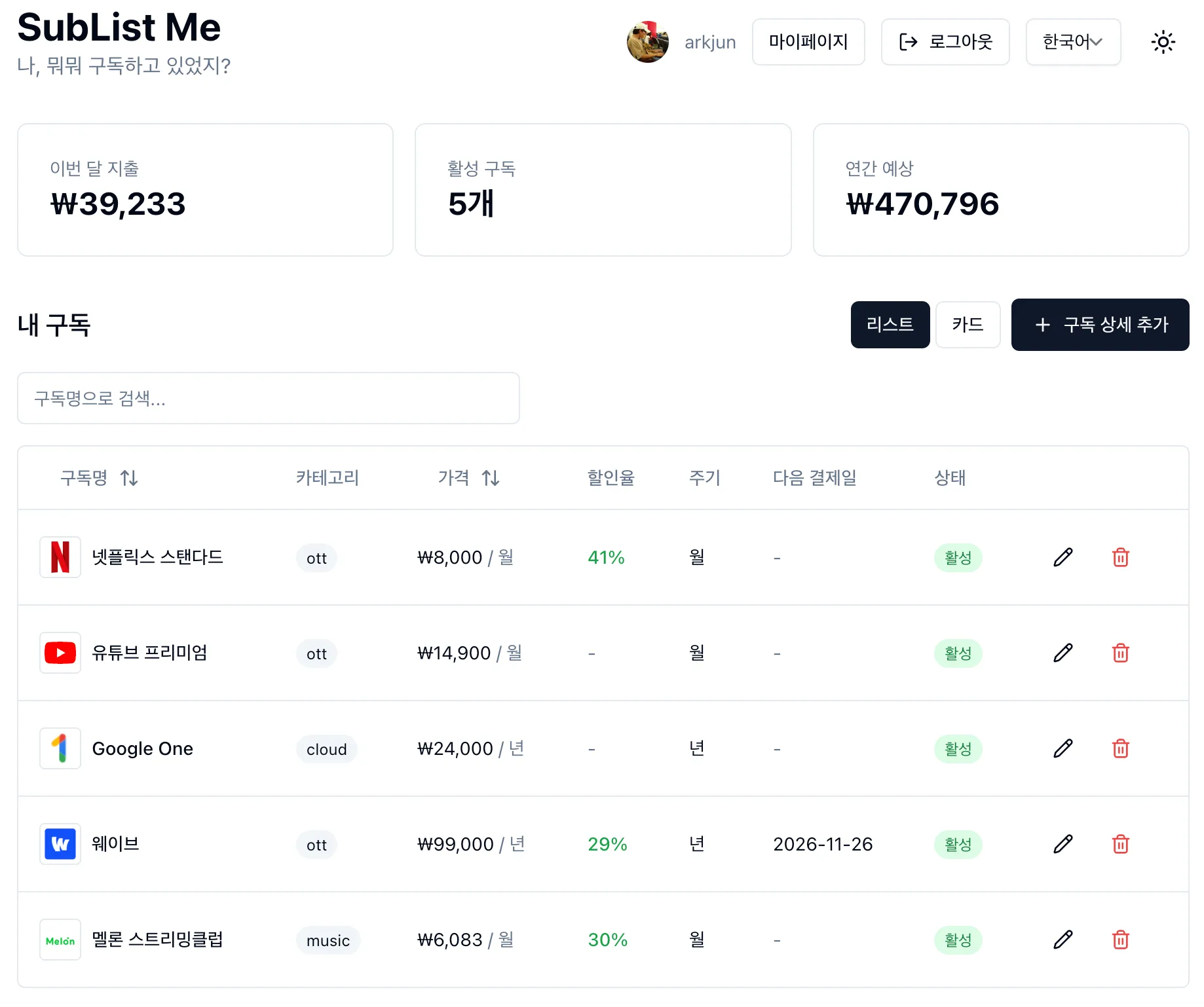Screen dimensions: 1204x1007
Task: Click the edit pencil for 넷플릭스 스탠다드
Action: (x=1063, y=557)
